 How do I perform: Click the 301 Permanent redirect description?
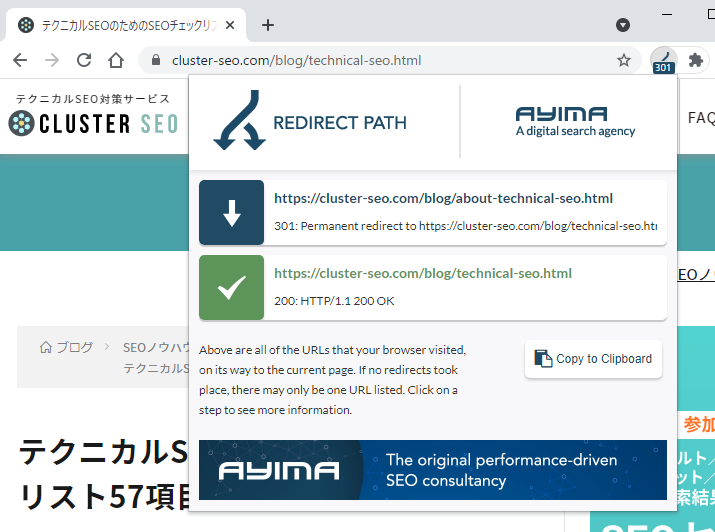click(x=465, y=226)
